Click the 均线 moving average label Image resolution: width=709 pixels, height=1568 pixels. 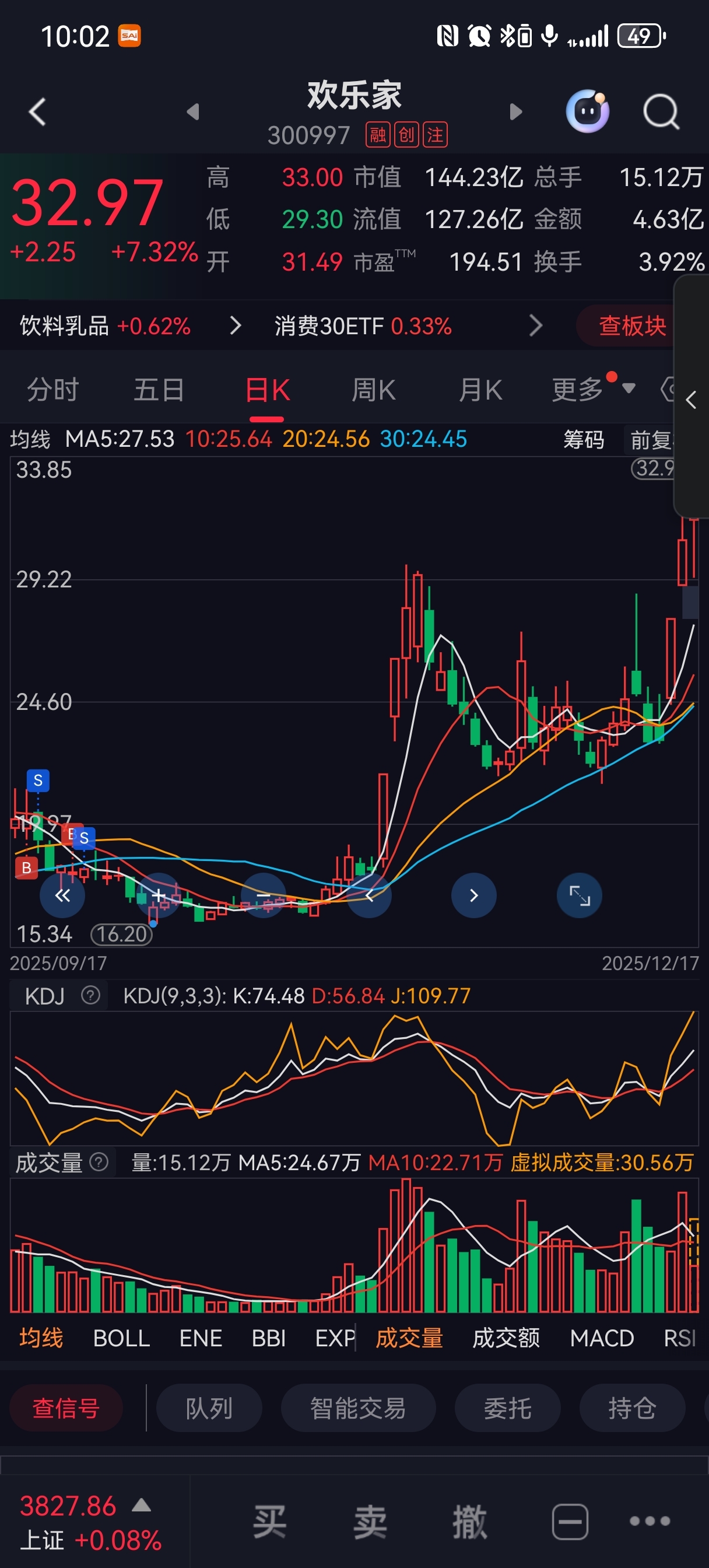point(30,439)
